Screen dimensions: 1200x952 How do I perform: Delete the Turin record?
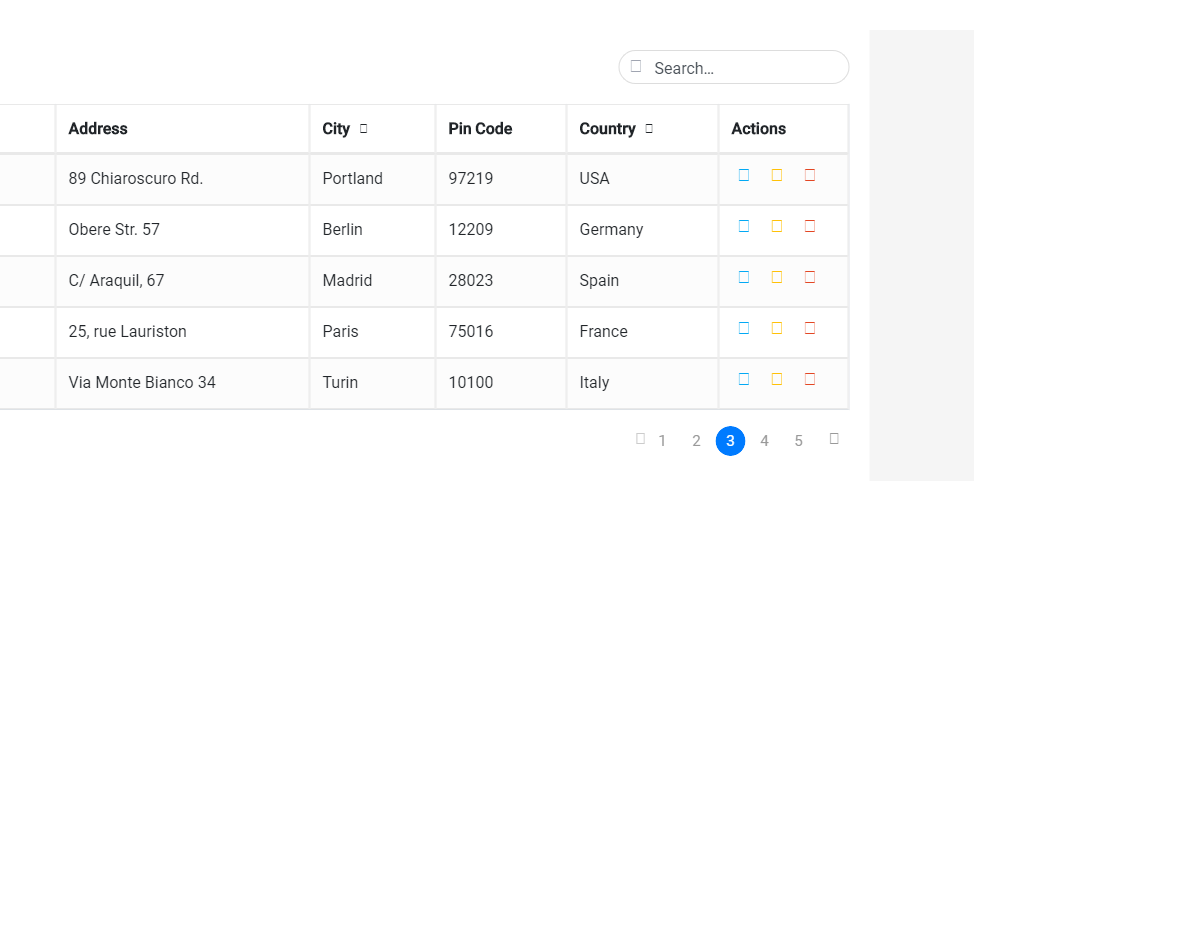[809, 379]
